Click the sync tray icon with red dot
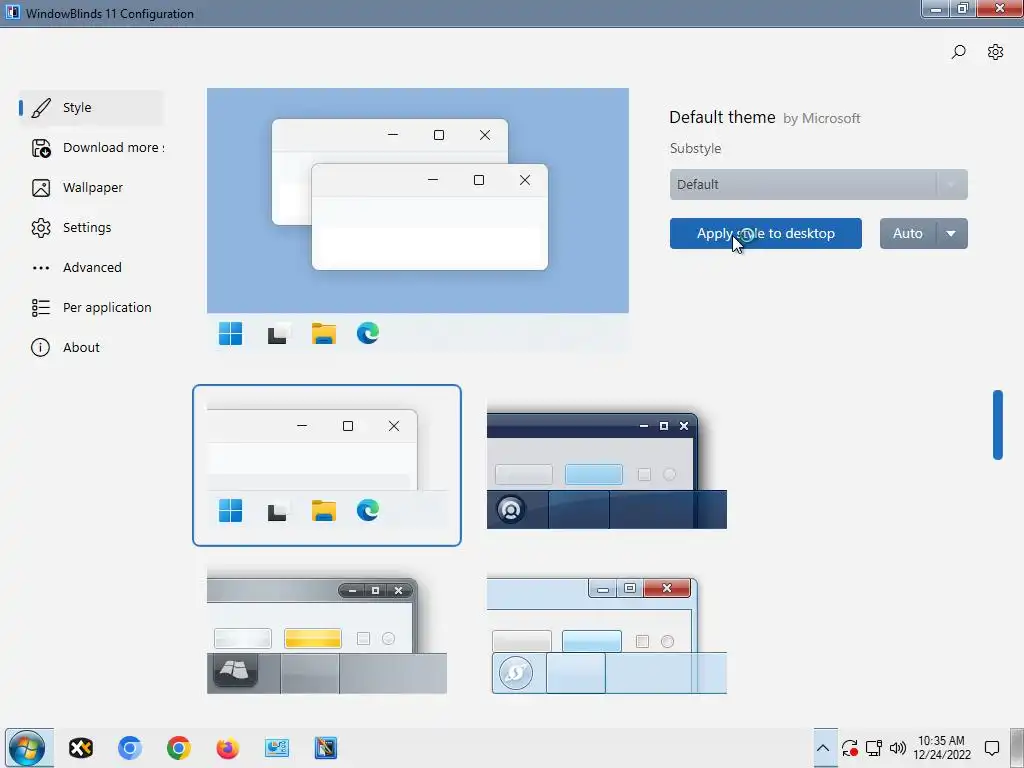Image resolution: width=1024 pixels, height=768 pixels. tap(850, 748)
